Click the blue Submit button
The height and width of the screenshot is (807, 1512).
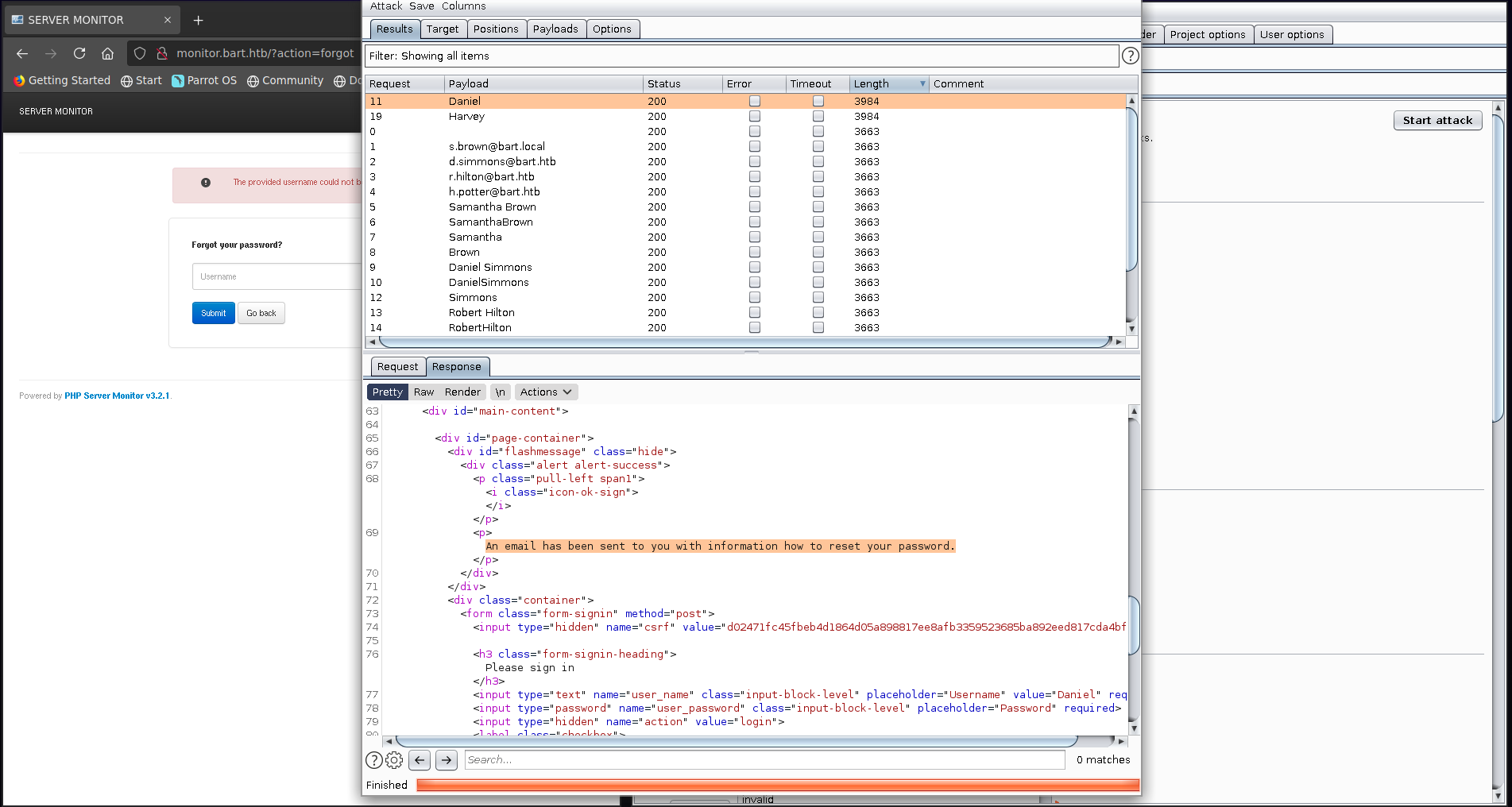click(x=214, y=313)
